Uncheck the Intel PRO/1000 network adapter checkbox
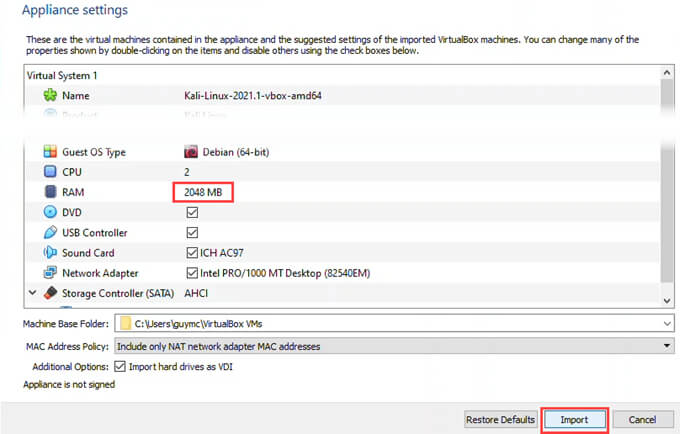 (192, 273)
